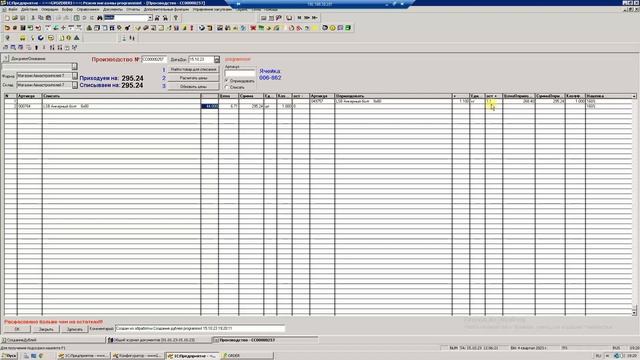The width and height of the screenshot is (640, 360).
Task: Click the New document icon in top toolbar
Action: click(7, 18)
